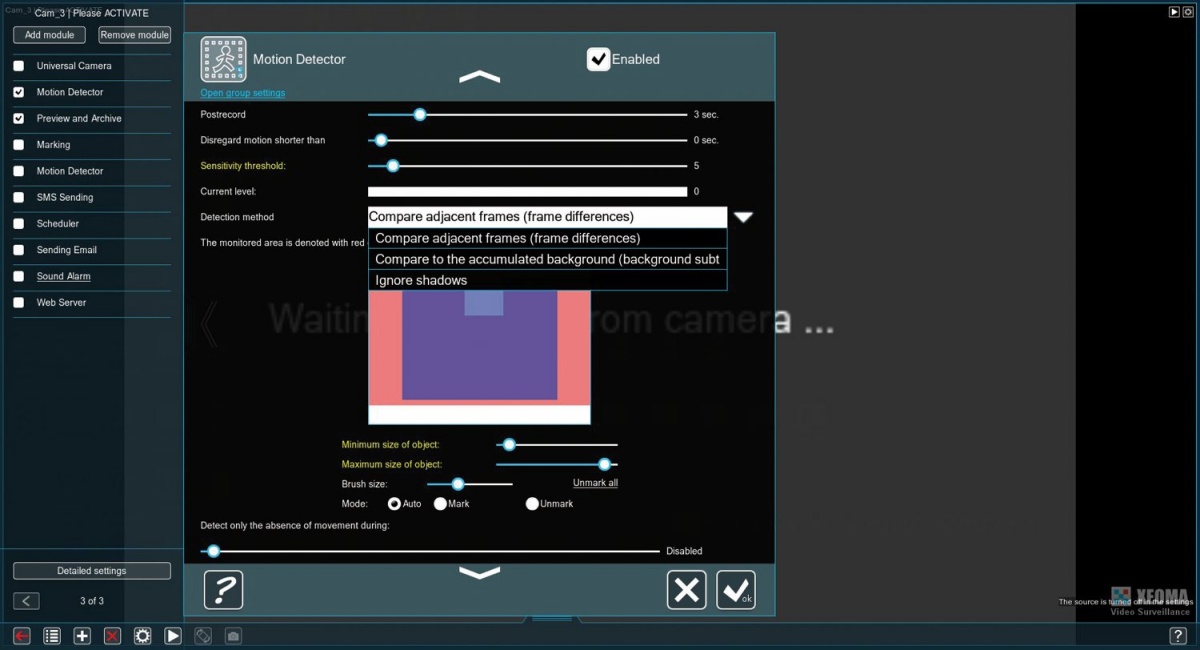The width and height of the screenshot is (1200, 650).
Task: Open the list view icon in bottom toolbar
Action: tap(52, 636)
